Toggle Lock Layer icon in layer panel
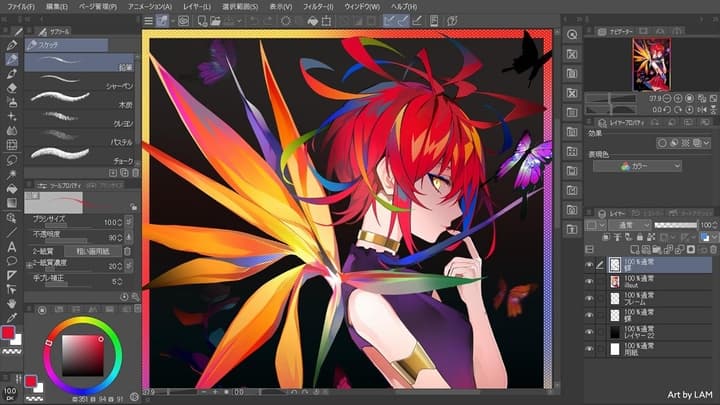 pyautogui.click(x=640, y=237)
